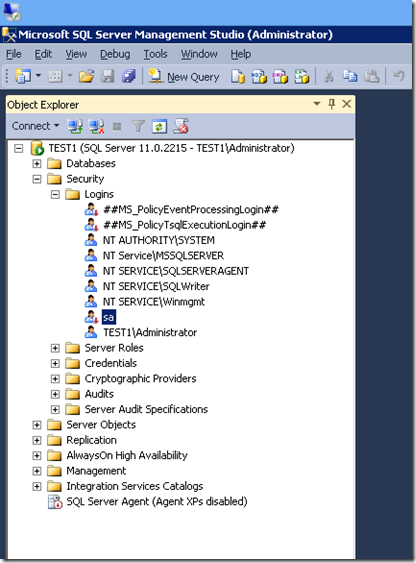
Task: Open the Help menu
Action: [x=241, y=54]
